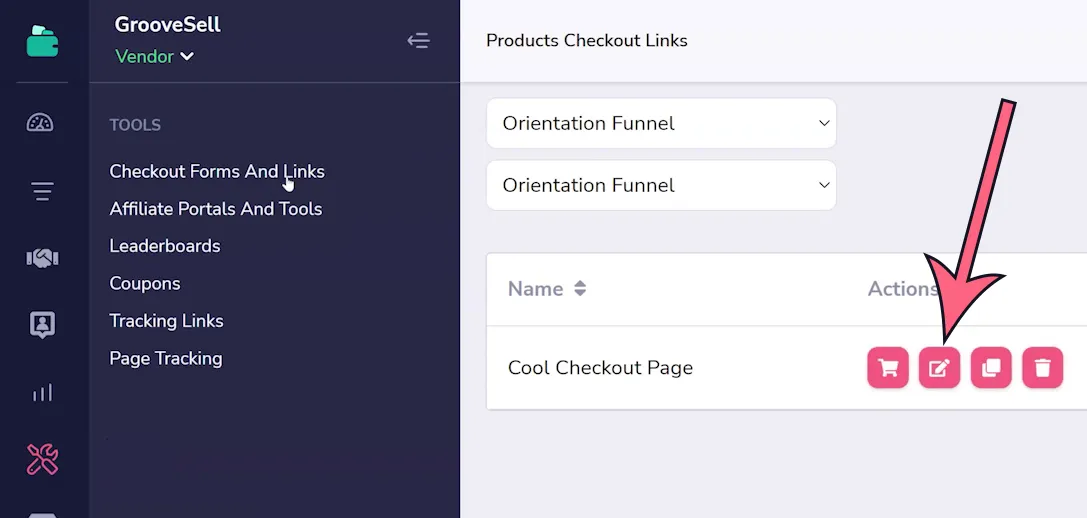This screenshot has width=1087, height=518.
Task: Sort the table by Name column
Action: coord(548,288)
